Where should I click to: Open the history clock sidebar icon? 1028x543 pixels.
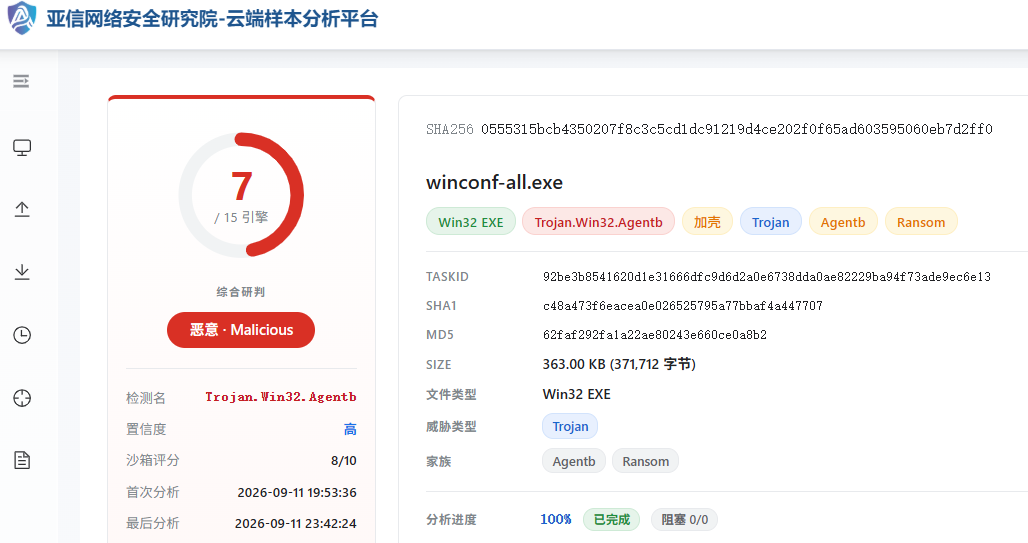22,335
